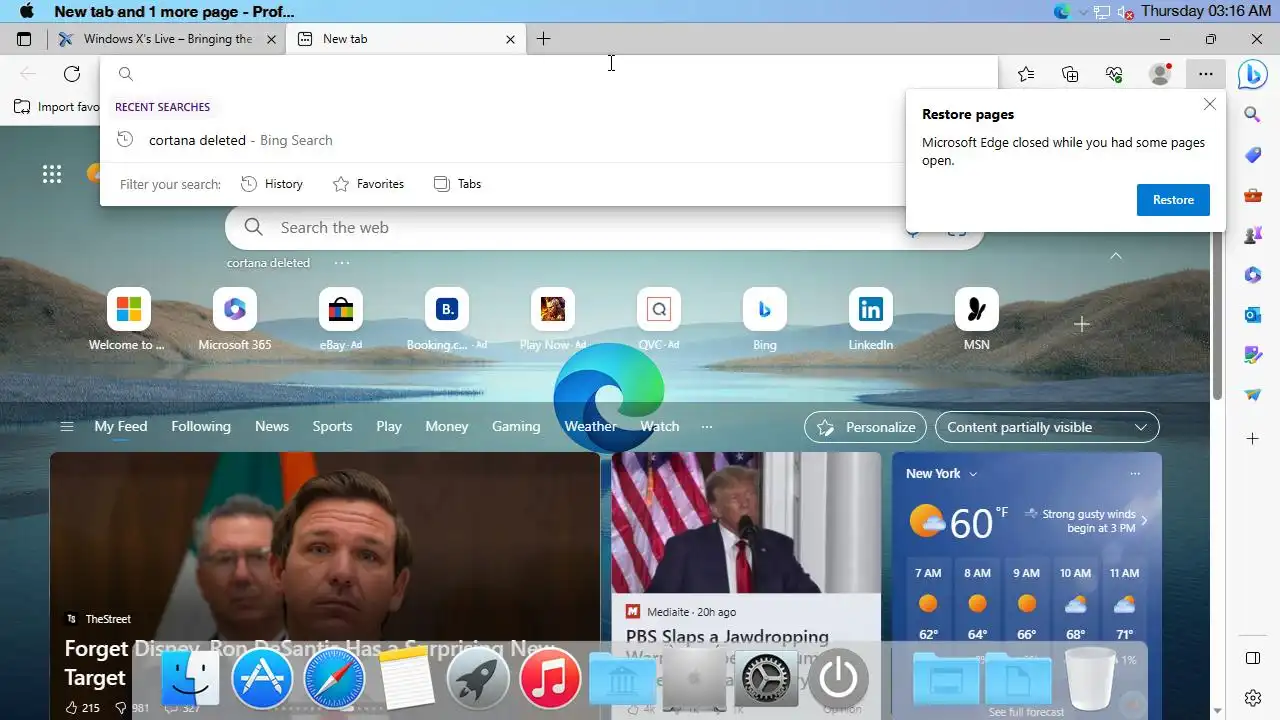Screen dimensions: 1280x720
Task: Expand the New York location dropdown
Action: click(941, 473)
